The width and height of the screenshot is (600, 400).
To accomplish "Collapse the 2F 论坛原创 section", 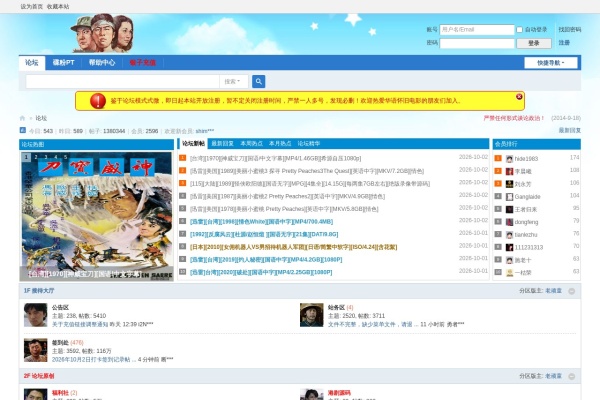I will [571, 377].
